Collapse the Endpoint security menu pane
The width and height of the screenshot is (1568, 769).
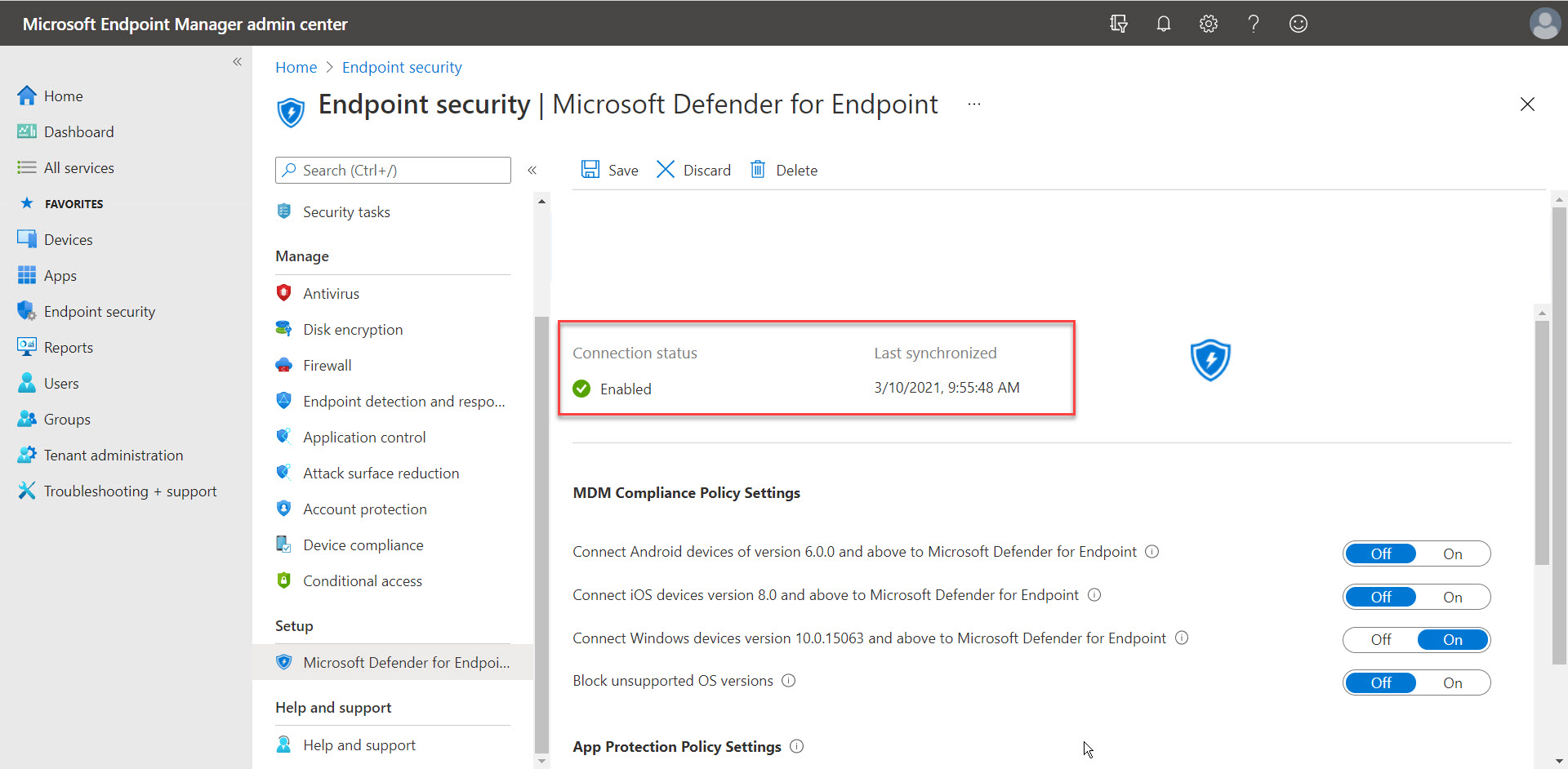532,170
